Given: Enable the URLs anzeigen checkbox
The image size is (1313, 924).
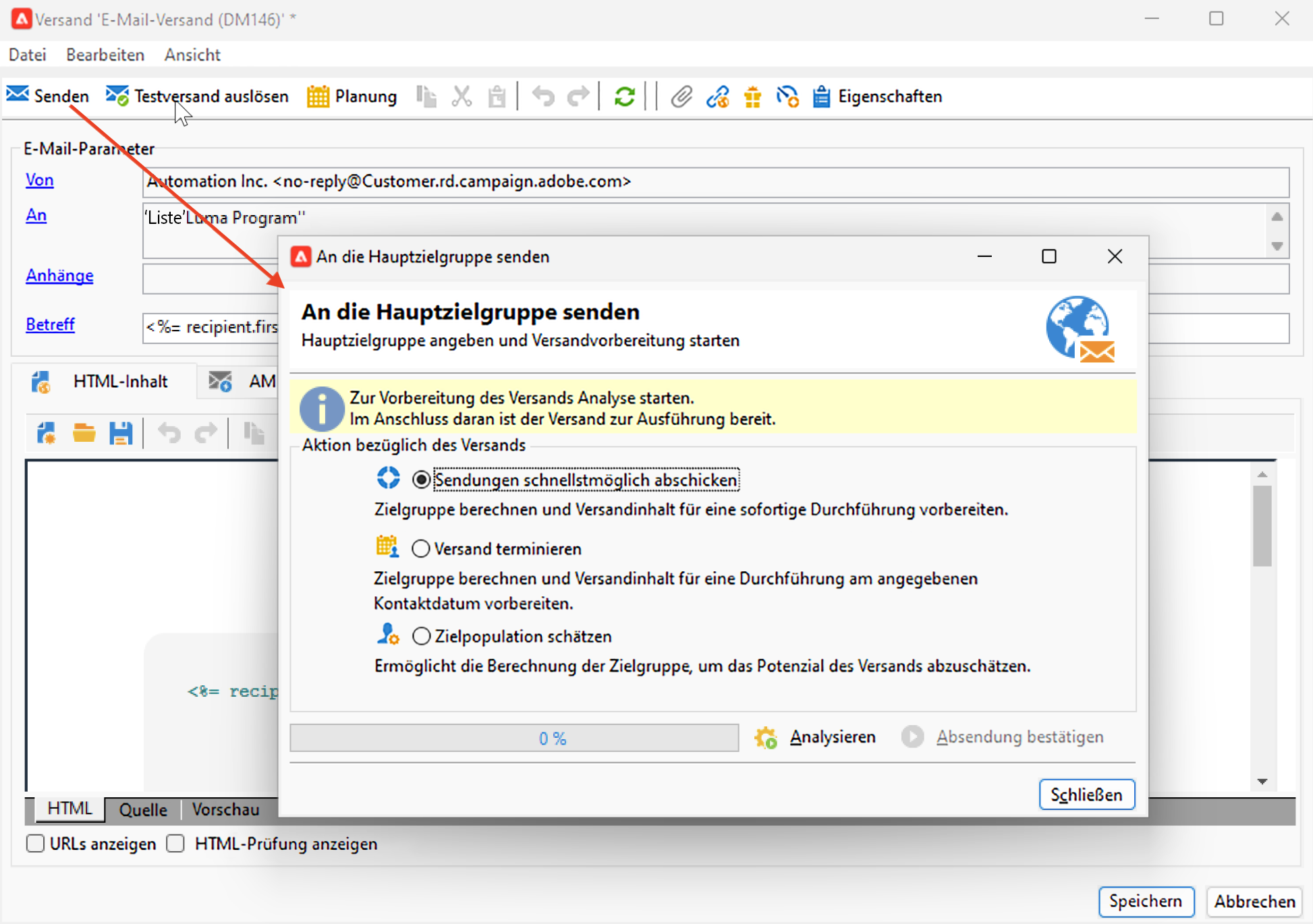Looking at the screenshot, I should (x=35, y=844).
